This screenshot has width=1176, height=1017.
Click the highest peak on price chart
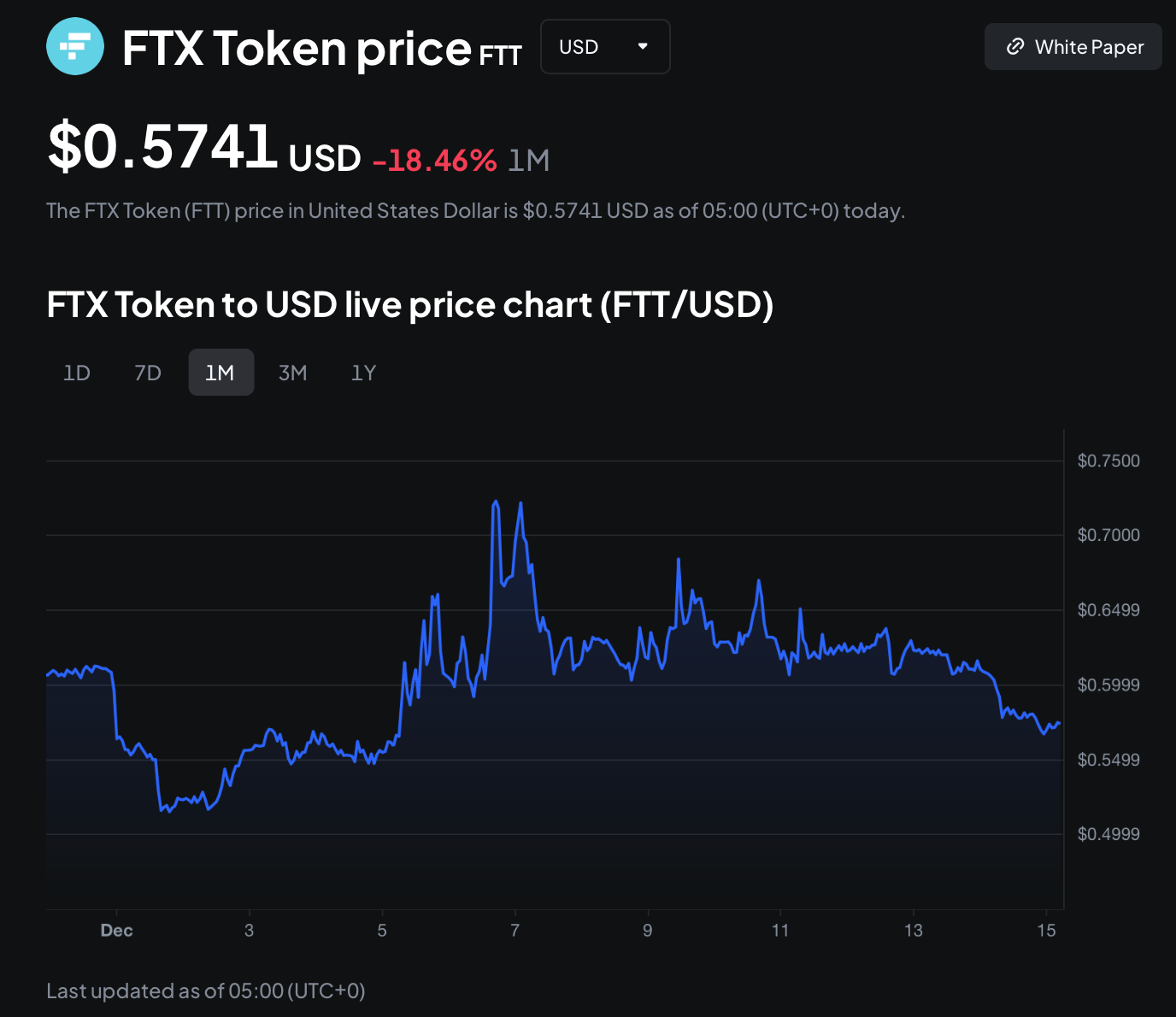[496, 503]
